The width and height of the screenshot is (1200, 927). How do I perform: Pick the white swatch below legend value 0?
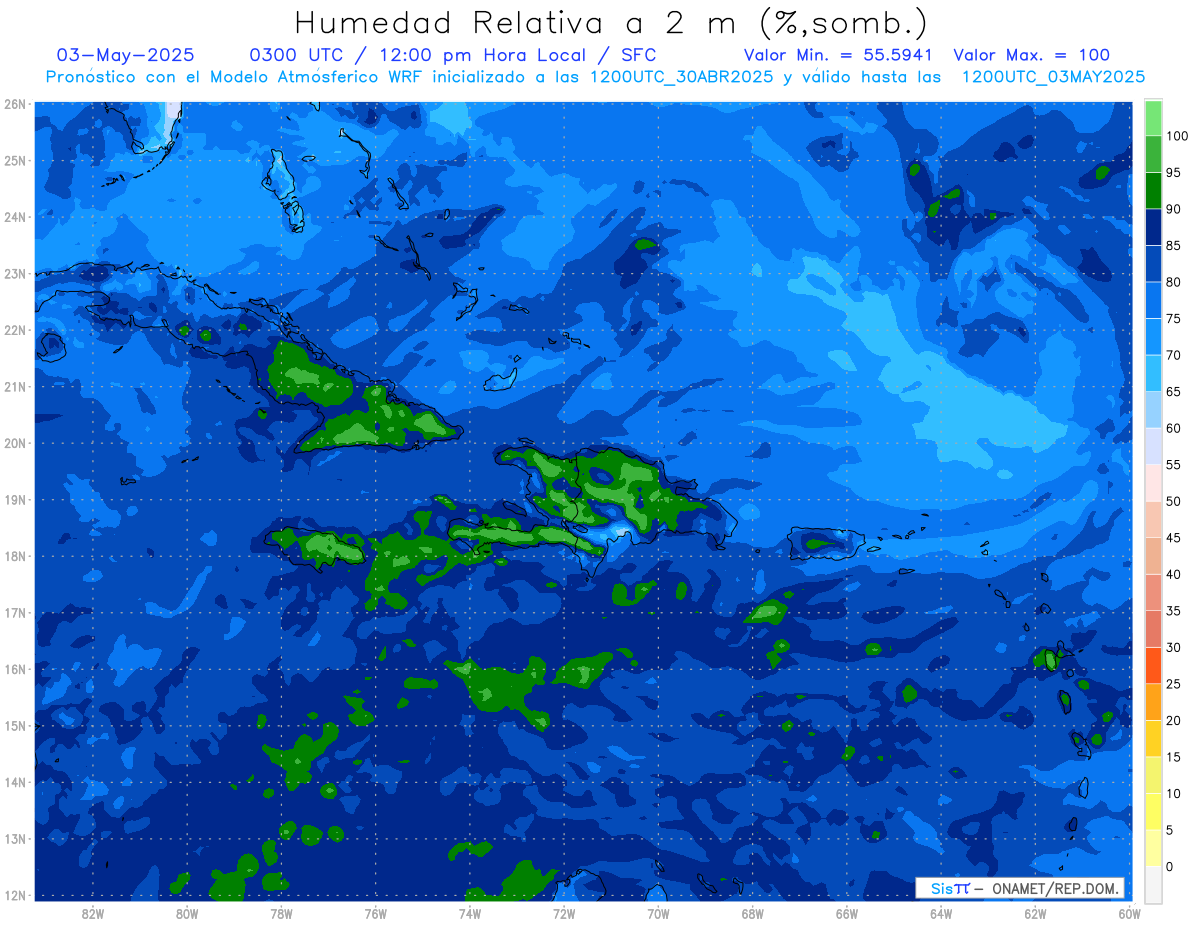(1153, 884)
